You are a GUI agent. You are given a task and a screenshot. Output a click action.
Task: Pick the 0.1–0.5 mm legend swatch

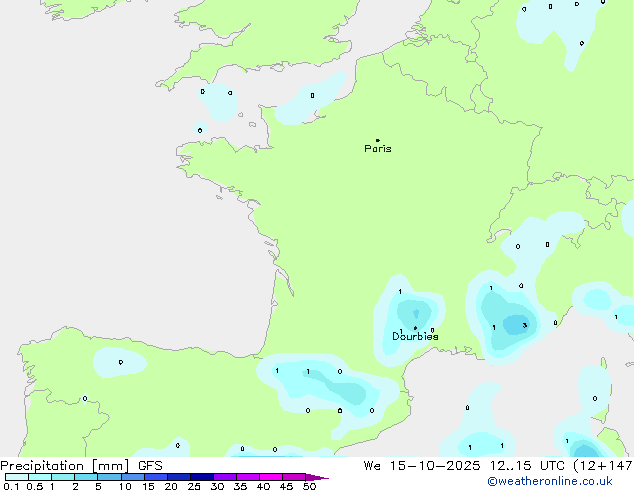(x=17, y=477)
